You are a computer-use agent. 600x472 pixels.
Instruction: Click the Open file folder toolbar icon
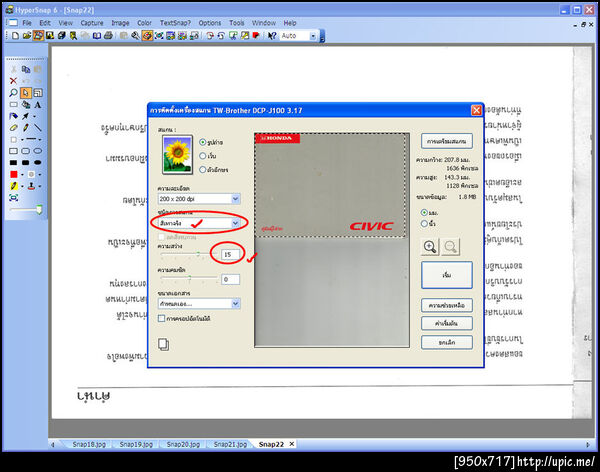[27, 36]
